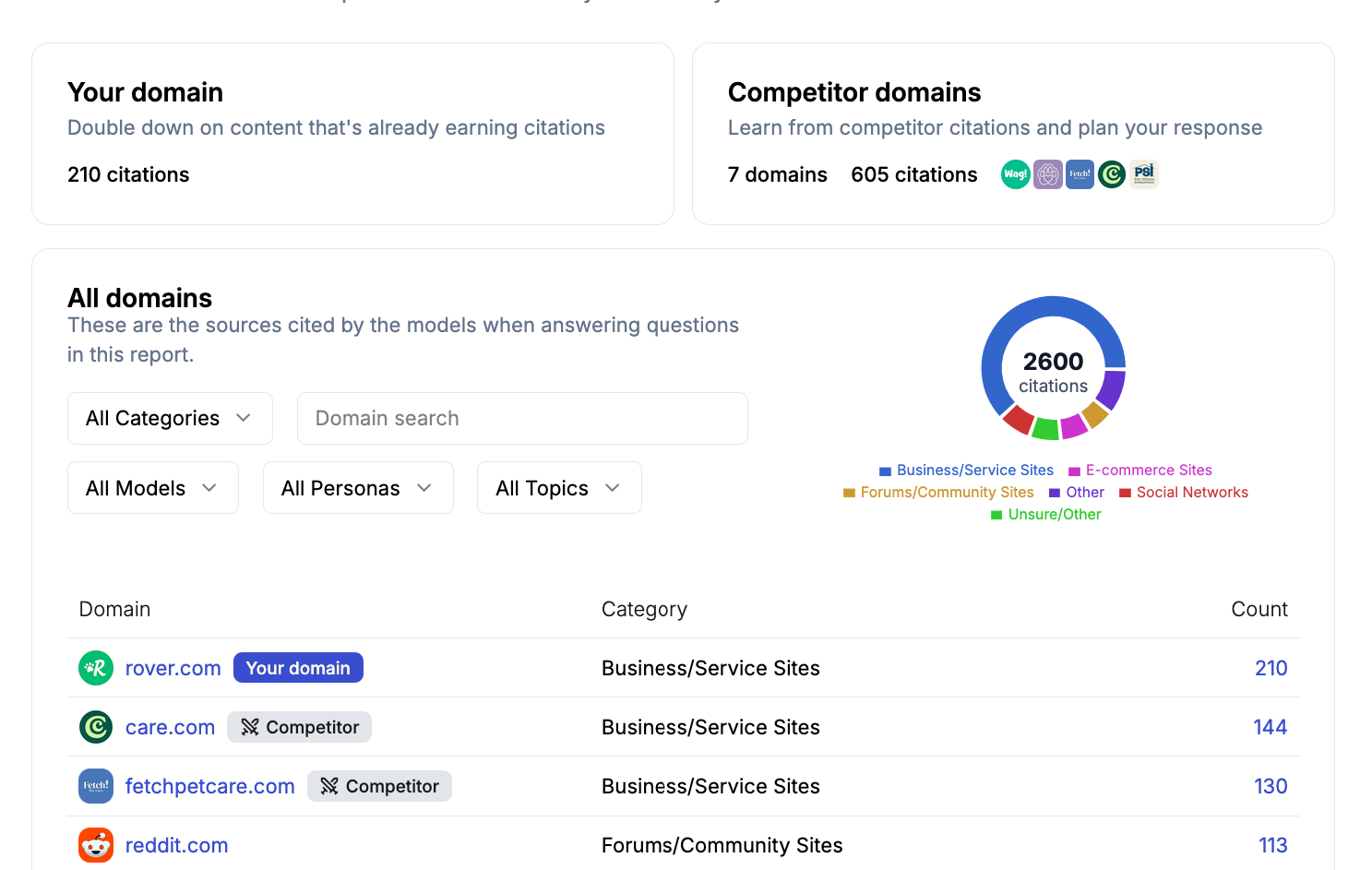Open the All Personas dropdown
This screenshot has width=1372, height=870.
(358, 488)
